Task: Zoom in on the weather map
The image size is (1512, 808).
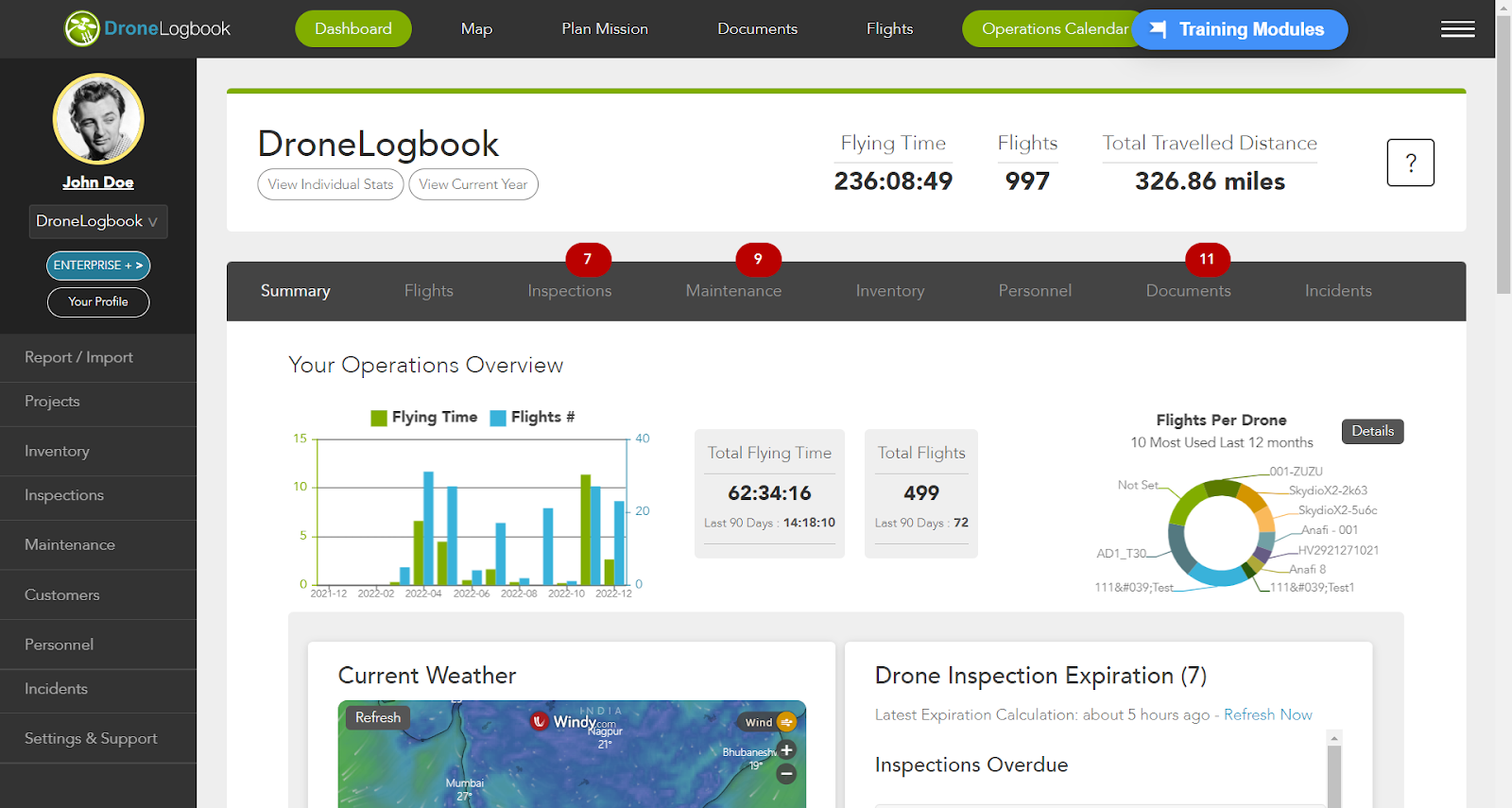Action: click(786, 750)
